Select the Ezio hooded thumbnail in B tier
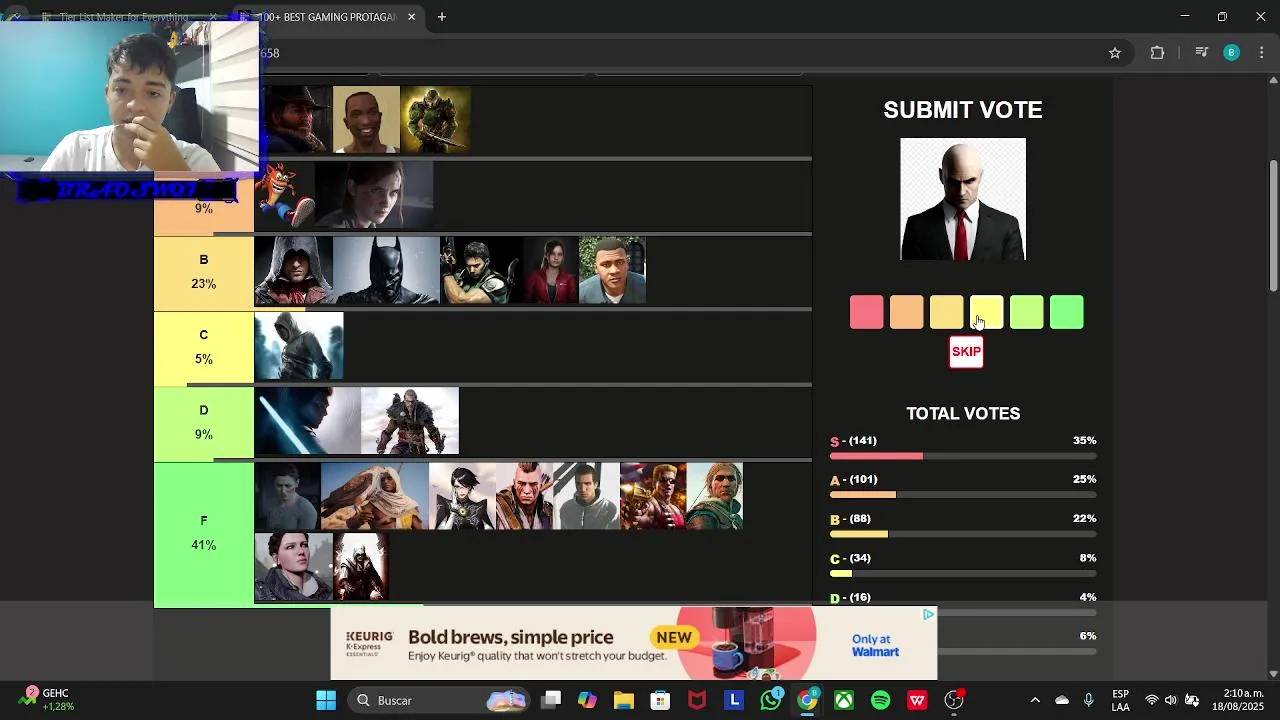This screenshot has height=720, width=1280. [294, 270]
